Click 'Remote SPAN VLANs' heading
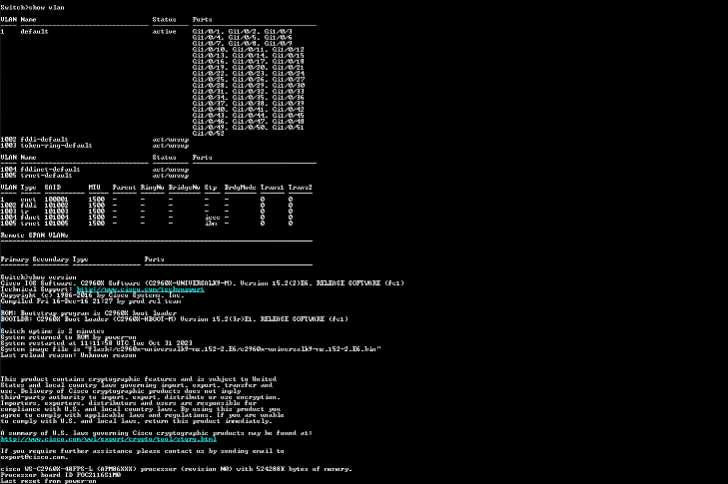 pos(34,235)
